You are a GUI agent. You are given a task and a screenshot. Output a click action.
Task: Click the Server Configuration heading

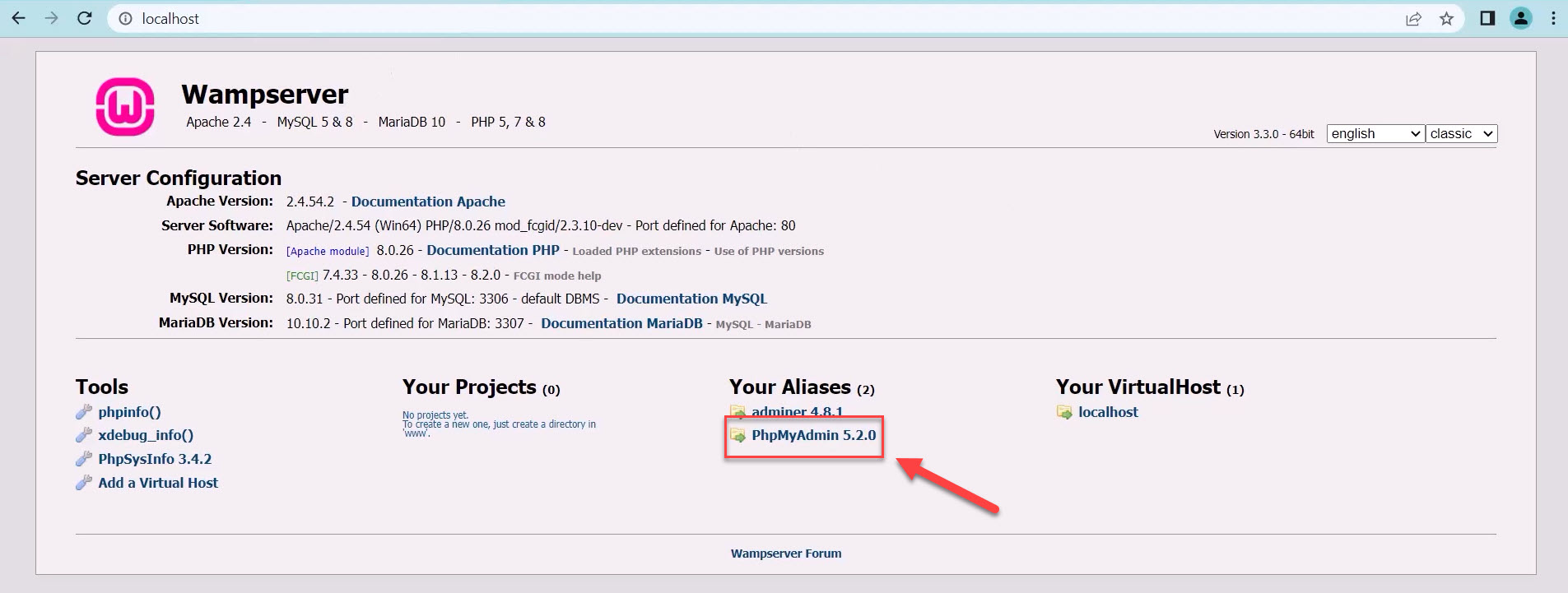point(179,178)
